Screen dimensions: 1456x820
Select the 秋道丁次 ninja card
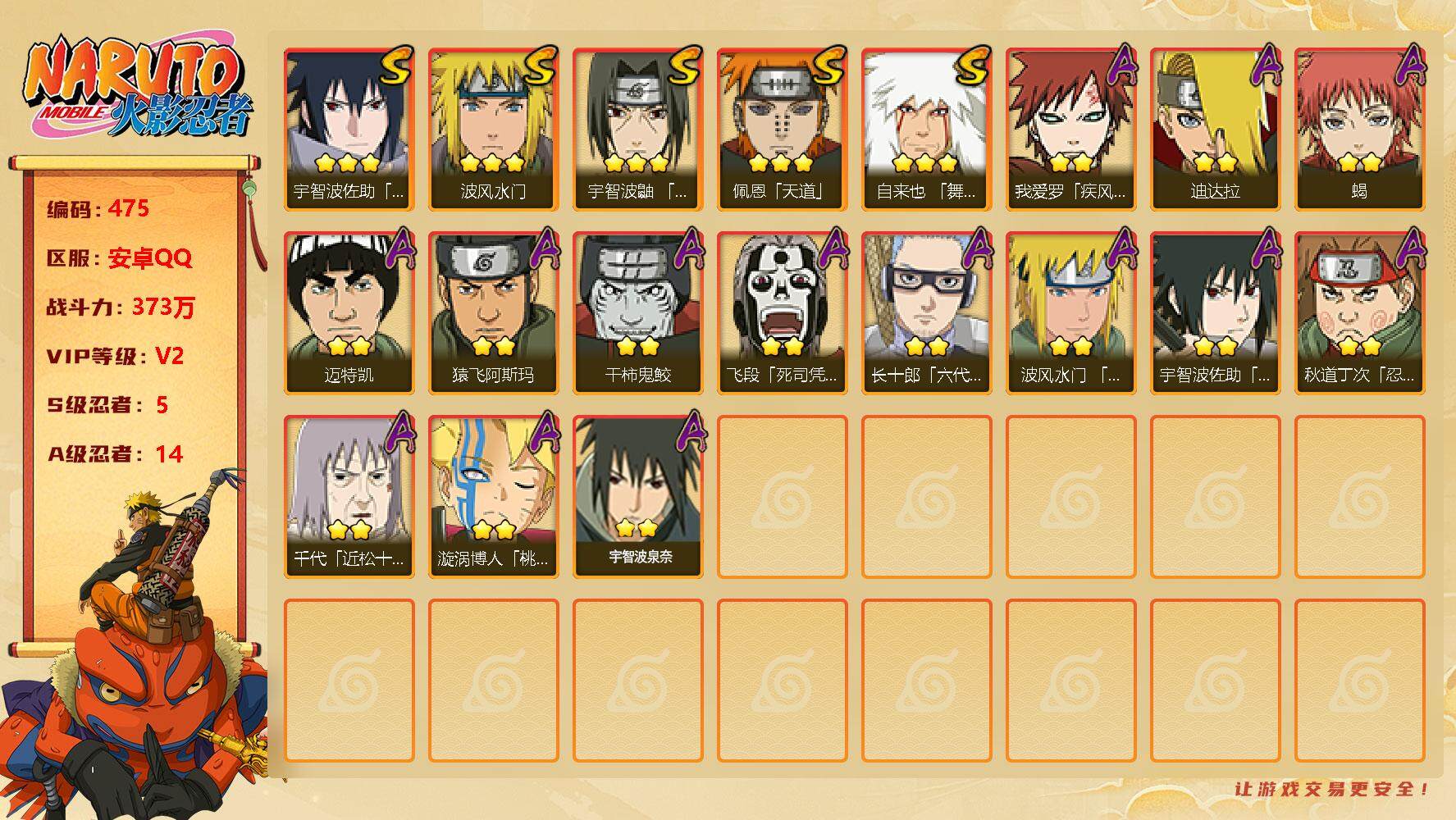point(1359,313)
